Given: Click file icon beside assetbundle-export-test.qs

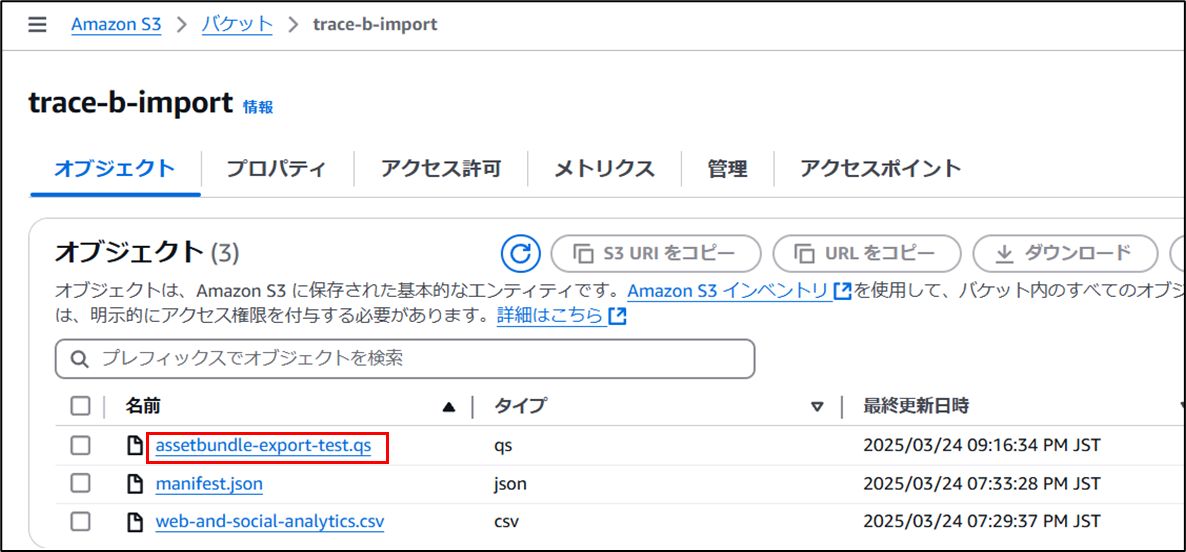Looking at the screenshot, I should point(135,446).
